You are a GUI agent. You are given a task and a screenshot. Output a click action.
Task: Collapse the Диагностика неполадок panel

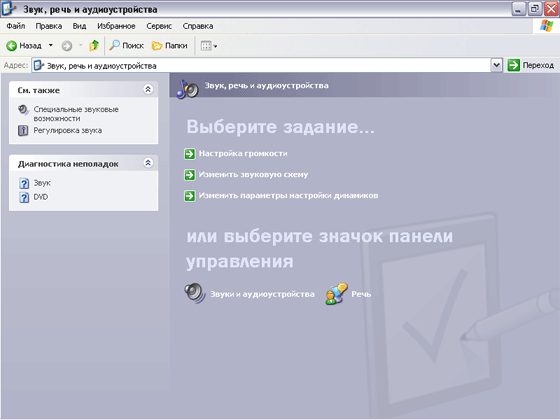(148, 163)
